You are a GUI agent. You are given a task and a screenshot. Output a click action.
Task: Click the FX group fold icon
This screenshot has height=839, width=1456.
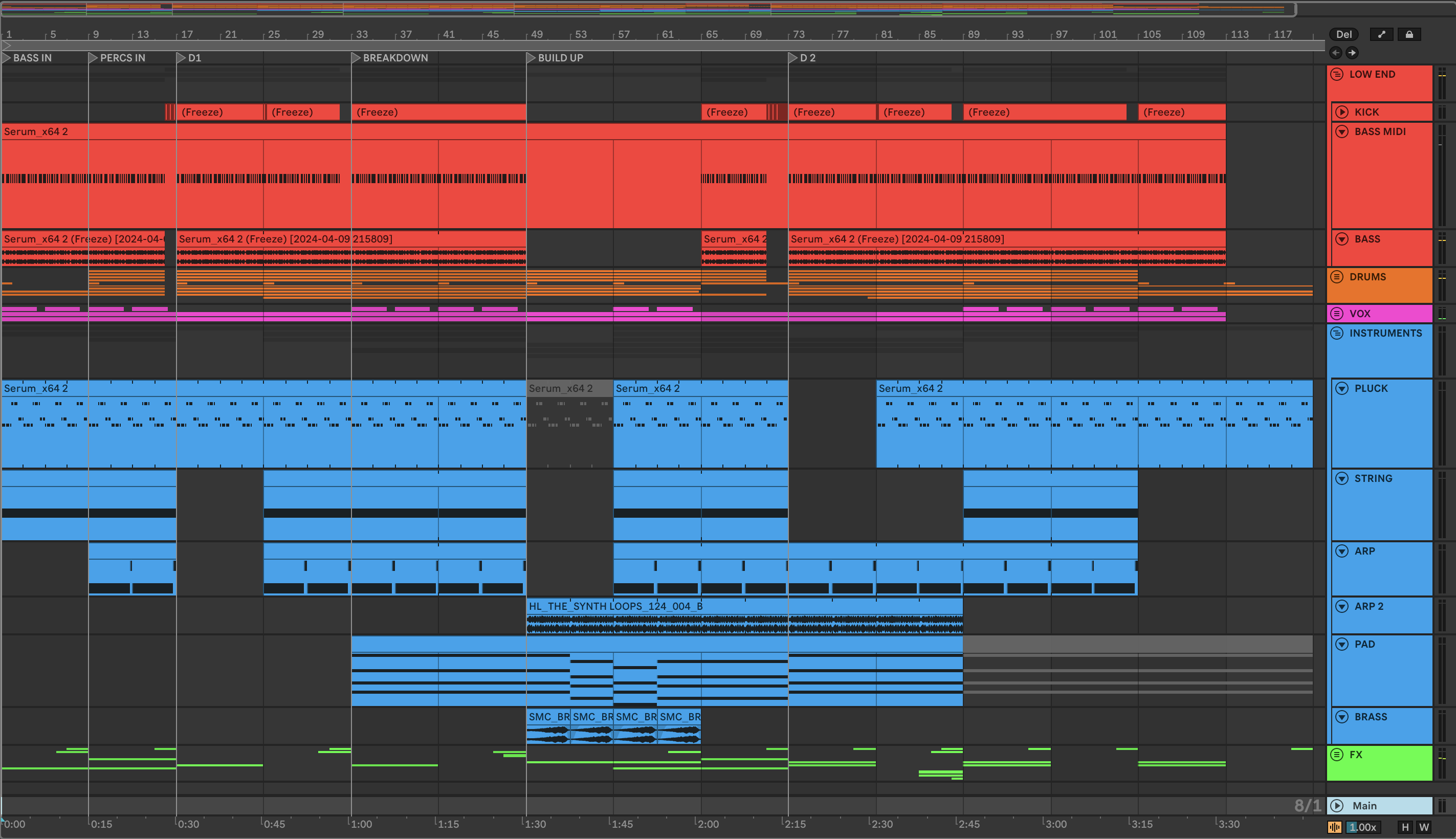coord(1337,754)
